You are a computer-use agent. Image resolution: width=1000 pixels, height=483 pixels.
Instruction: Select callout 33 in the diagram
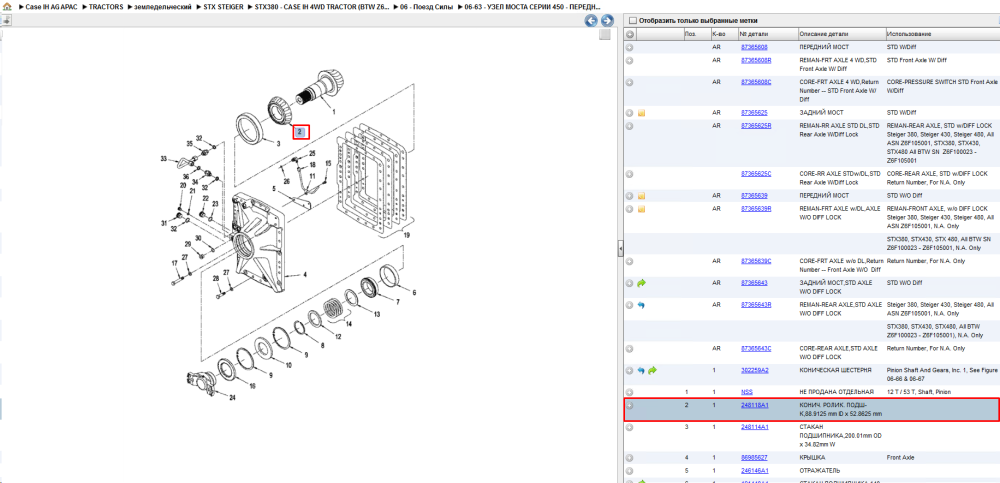click(163, 158)
